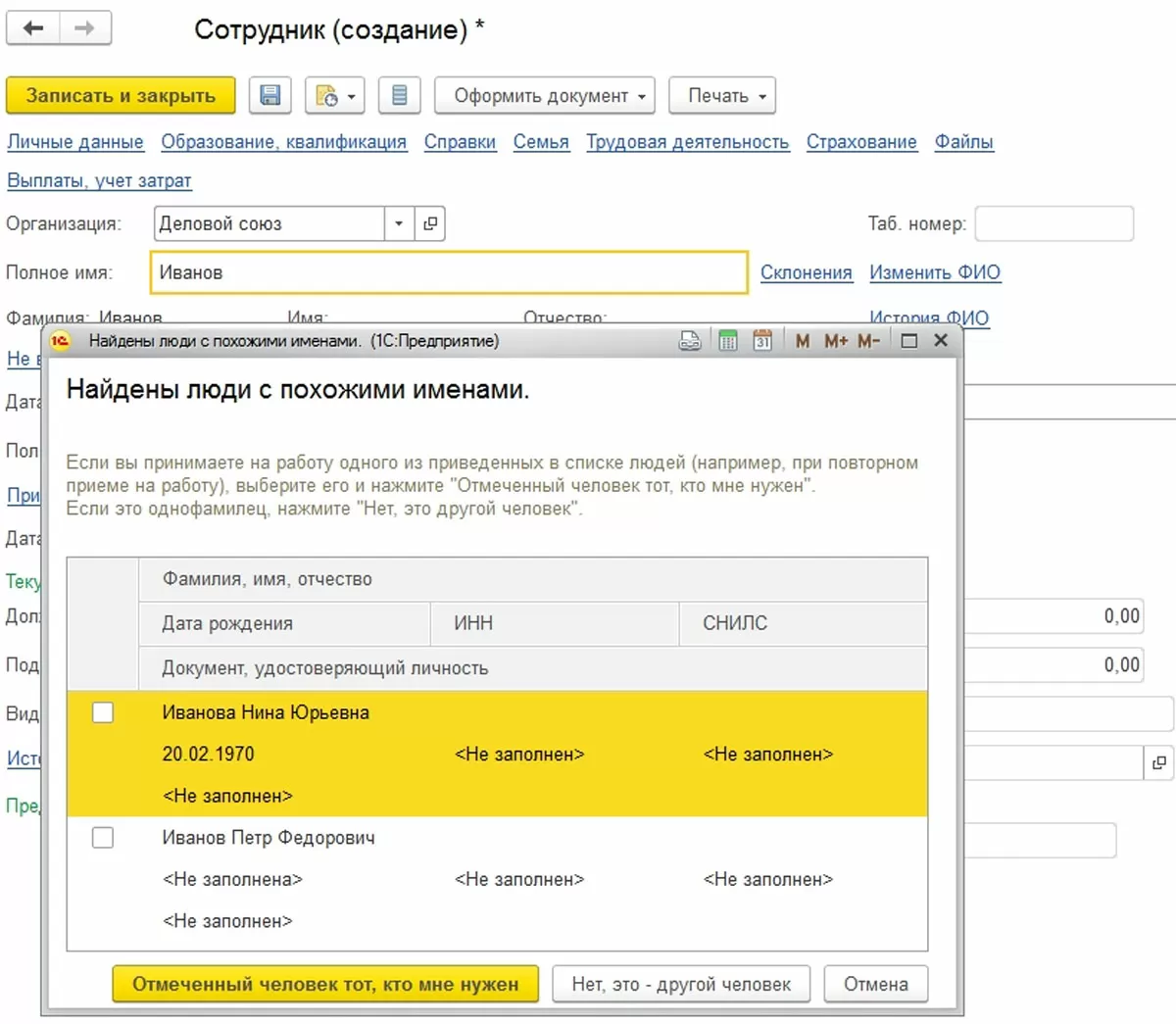The image size is (1176, 1024).
Task: Click the Изменить ФИО link
Action: [x=935, y=272]
